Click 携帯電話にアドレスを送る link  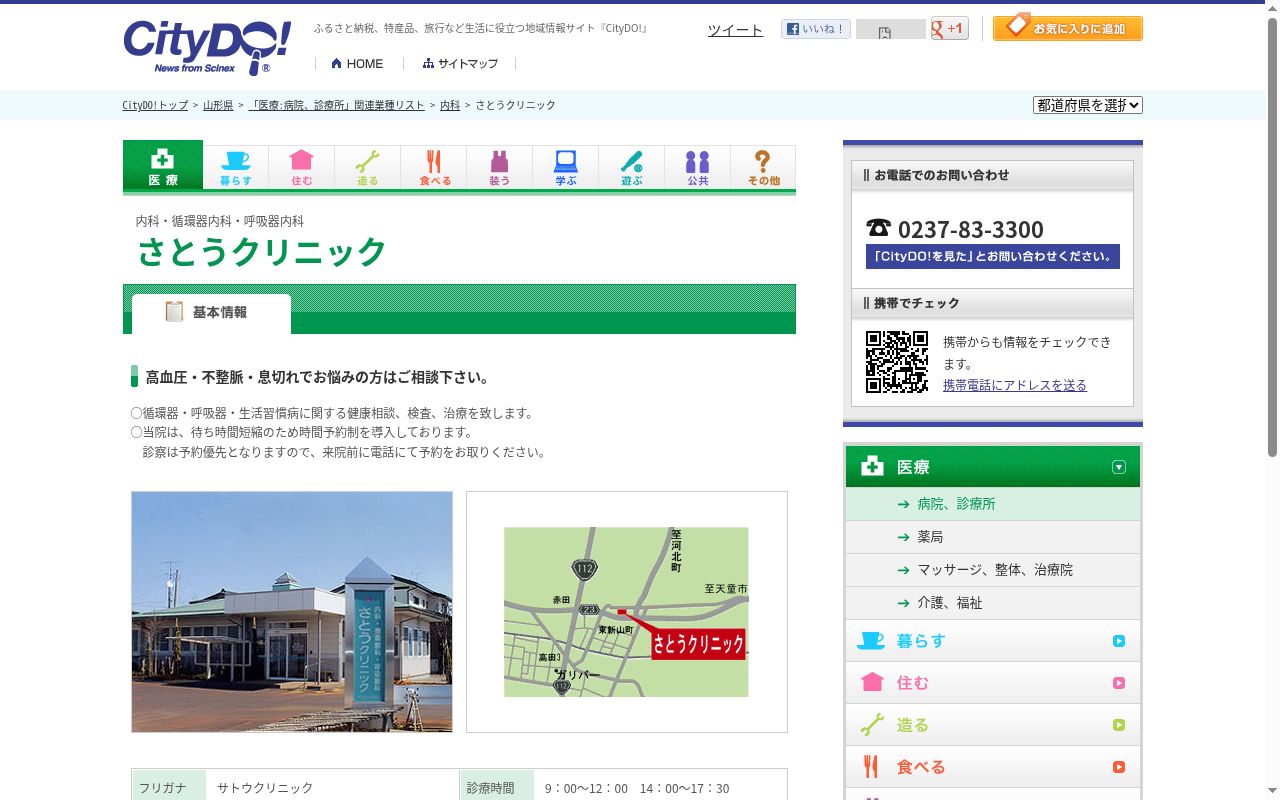pyautogui.click(x=1015, y=385)
